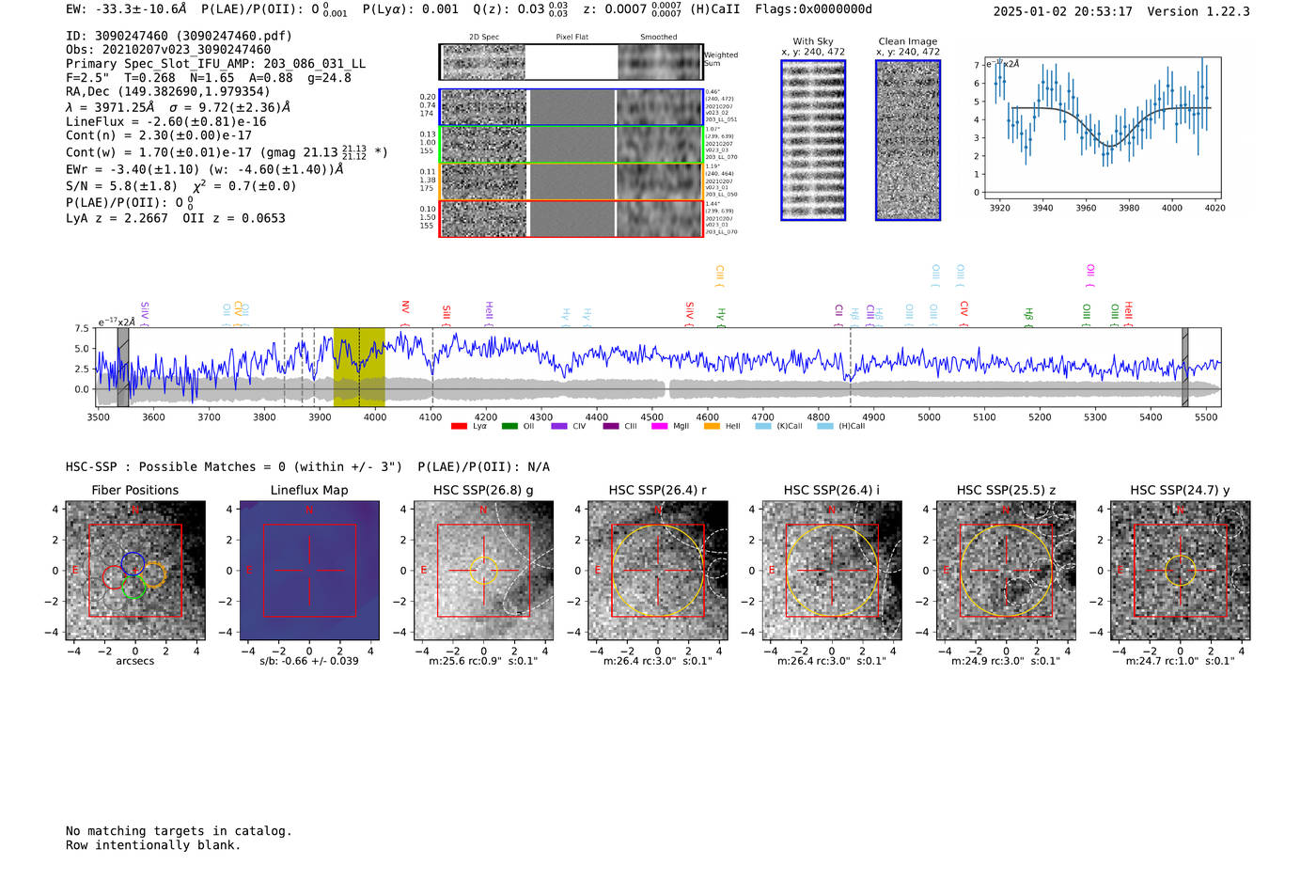Click the OII green legend swatch

pyautogui.click(x=509, y=426)
